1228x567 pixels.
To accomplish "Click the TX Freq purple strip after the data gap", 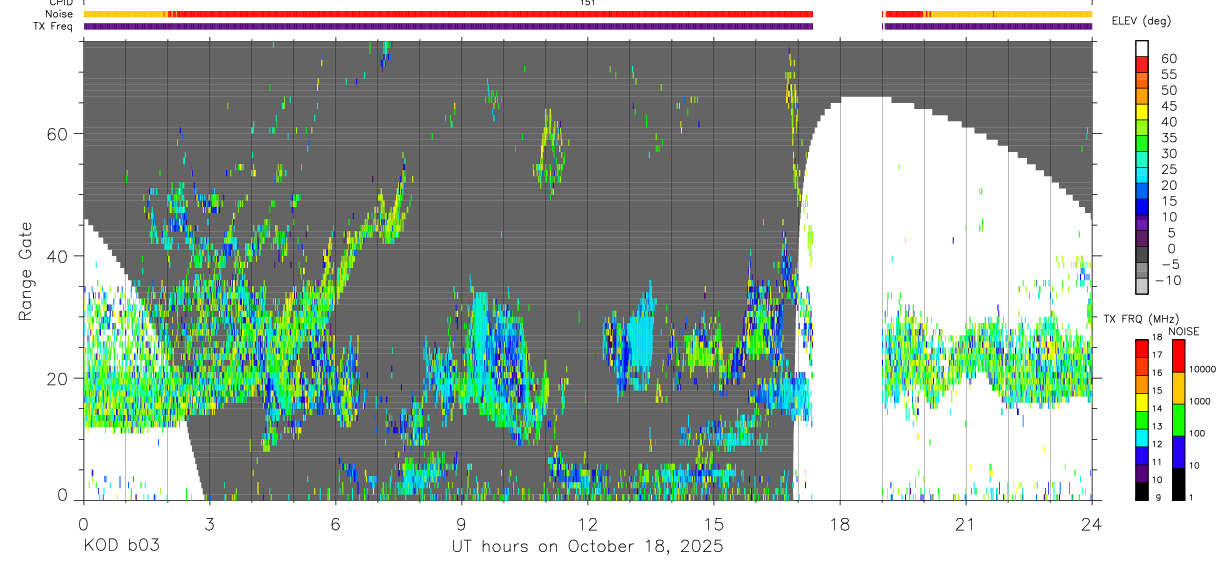I will coord(988,26).
